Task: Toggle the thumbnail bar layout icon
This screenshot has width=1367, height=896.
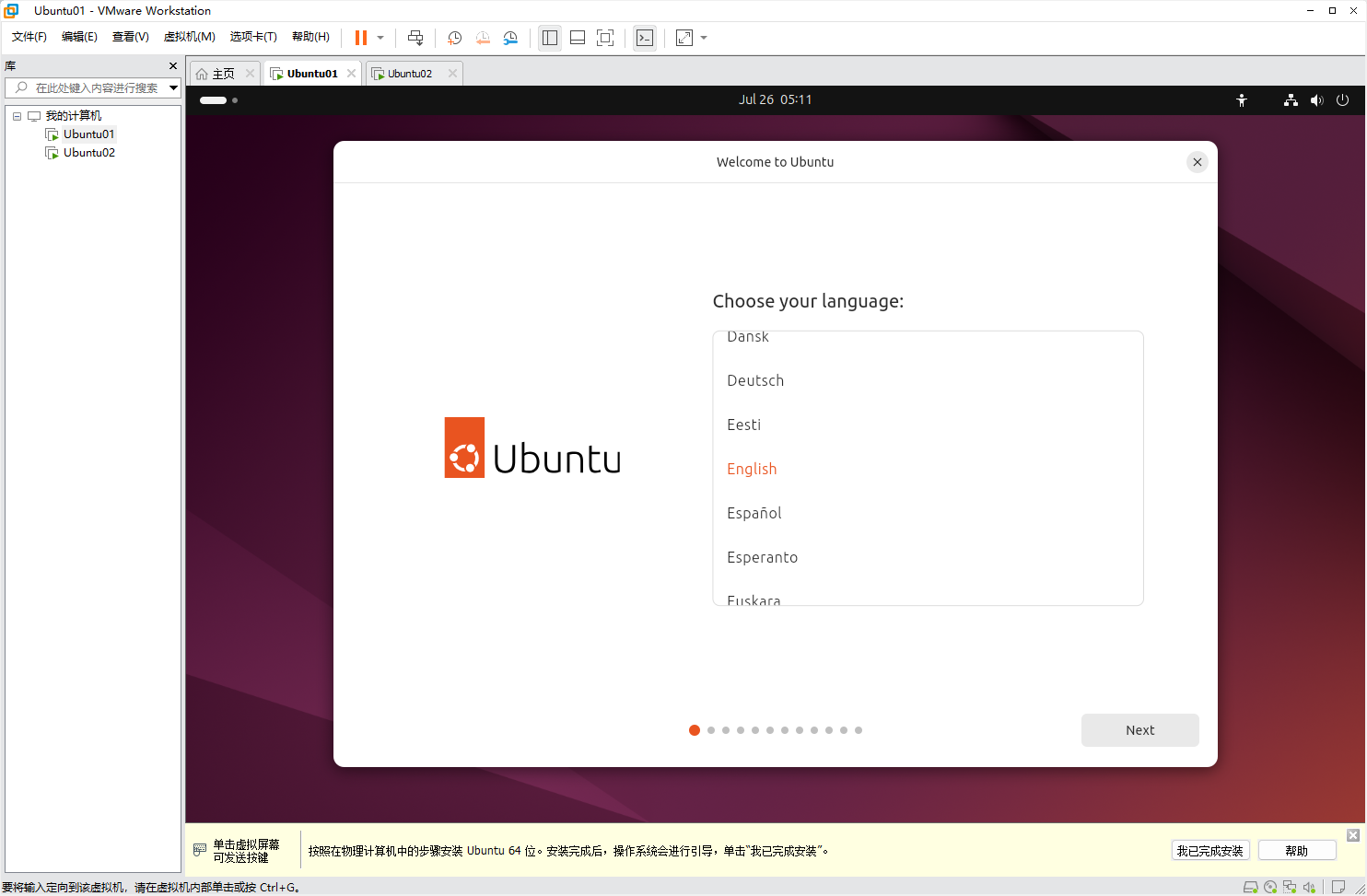Action: click(578, 38)
